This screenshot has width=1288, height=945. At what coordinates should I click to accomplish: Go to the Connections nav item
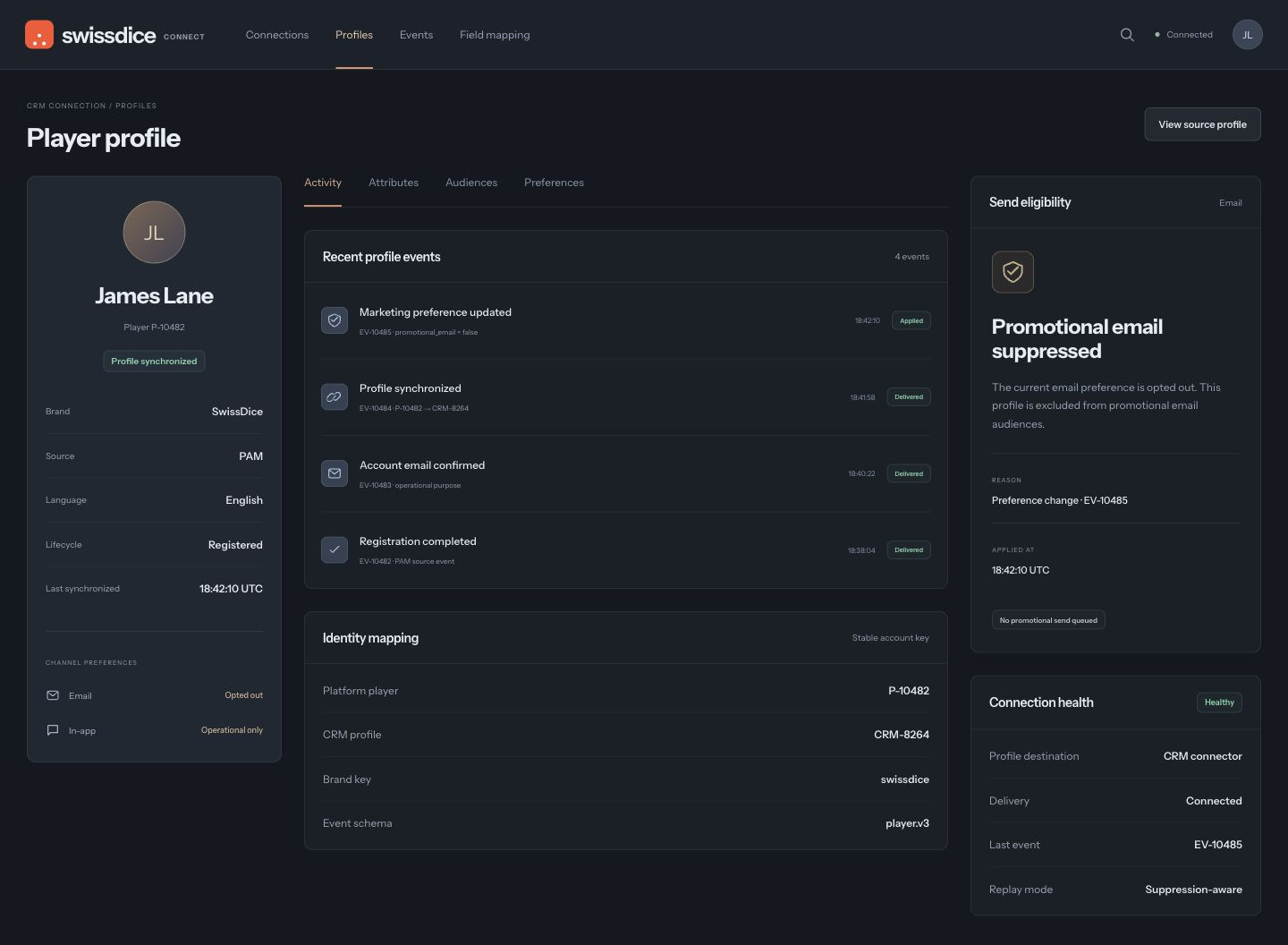277,35
